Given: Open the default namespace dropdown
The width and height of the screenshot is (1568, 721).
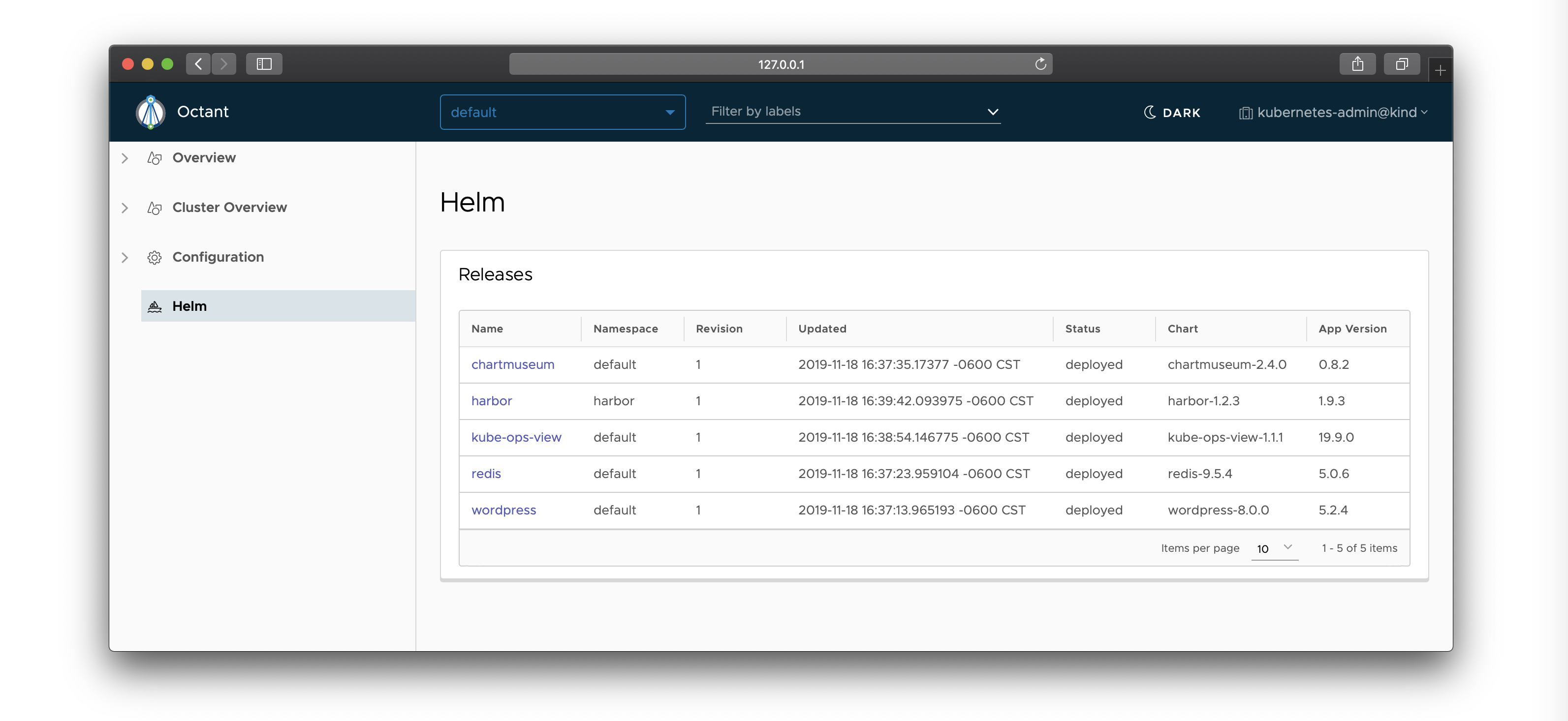Looking at the screenshot, I should click(x=563, y=112).
